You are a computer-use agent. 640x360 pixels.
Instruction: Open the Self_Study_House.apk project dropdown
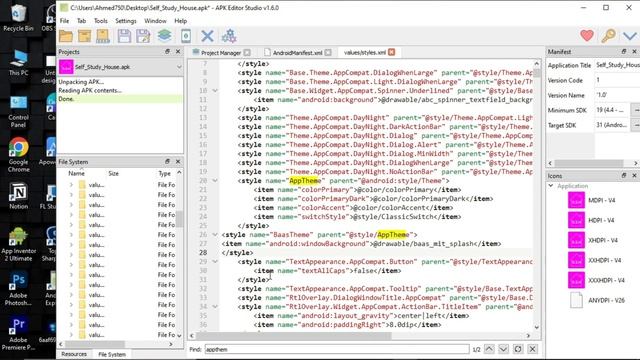(x=179, y=67)
